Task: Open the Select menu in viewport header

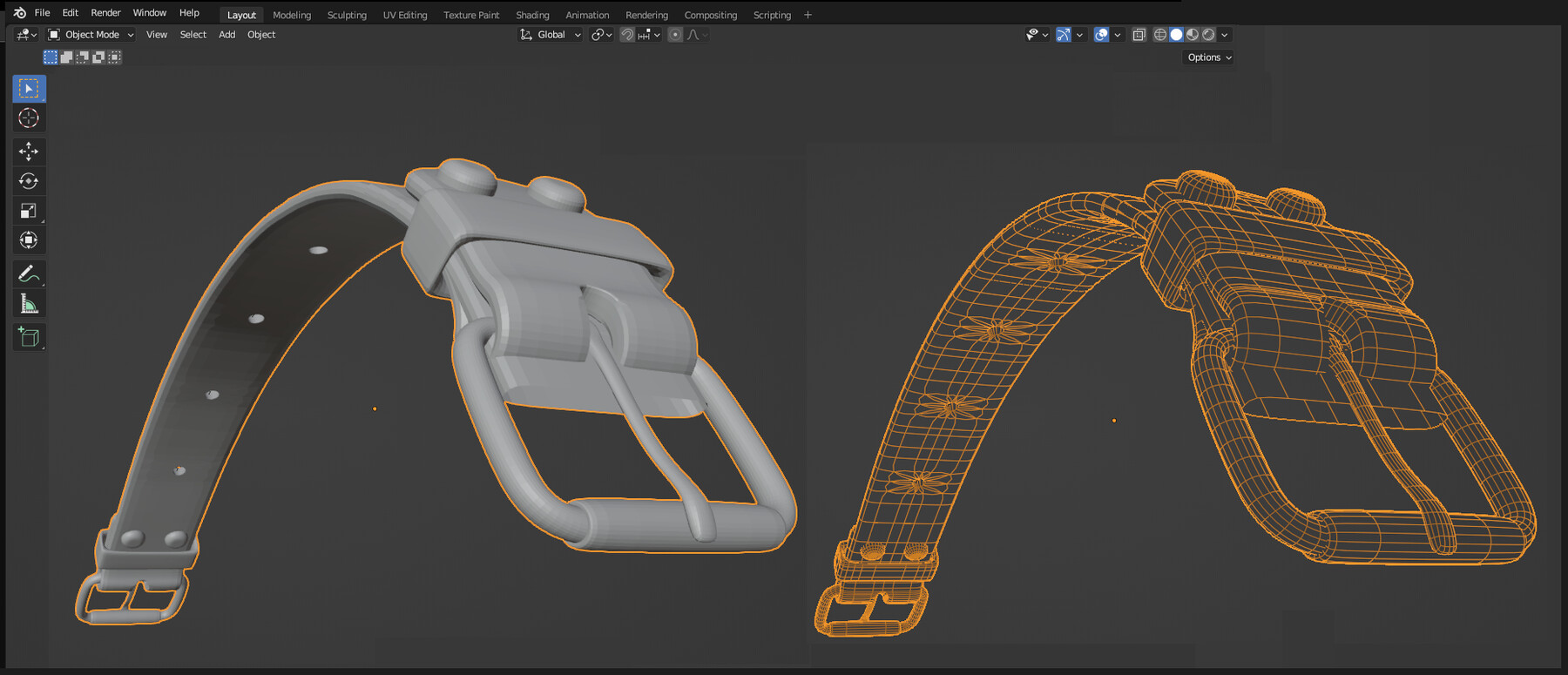Action: (193, 35)
